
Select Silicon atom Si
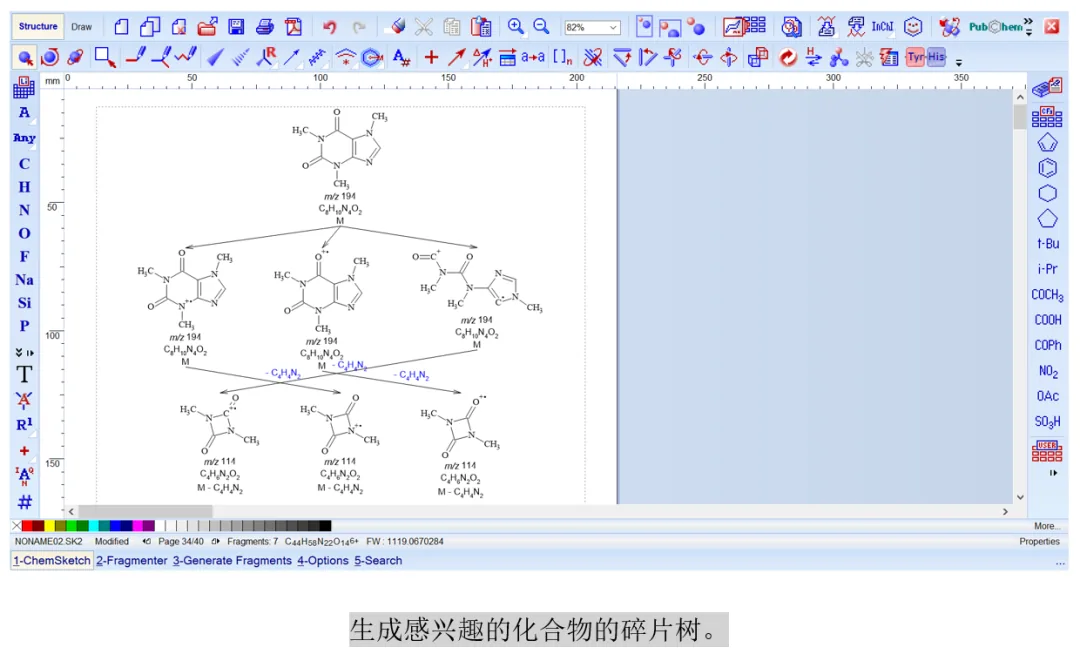point(24,303)
